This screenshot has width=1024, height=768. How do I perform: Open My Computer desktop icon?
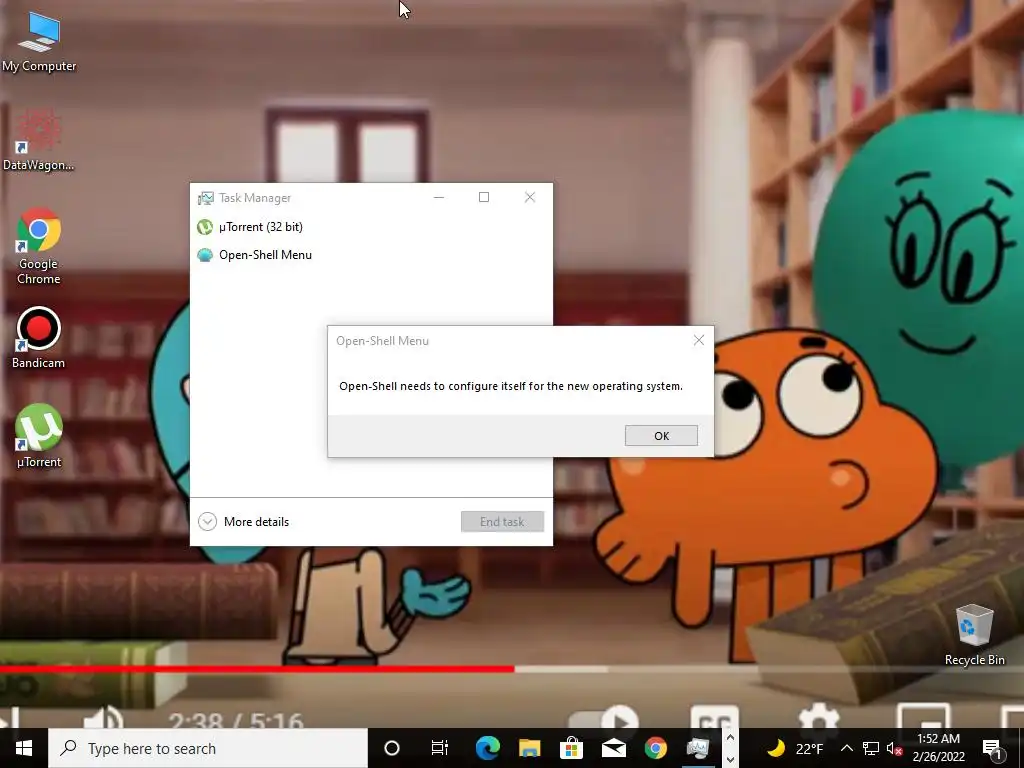(39, 42)
